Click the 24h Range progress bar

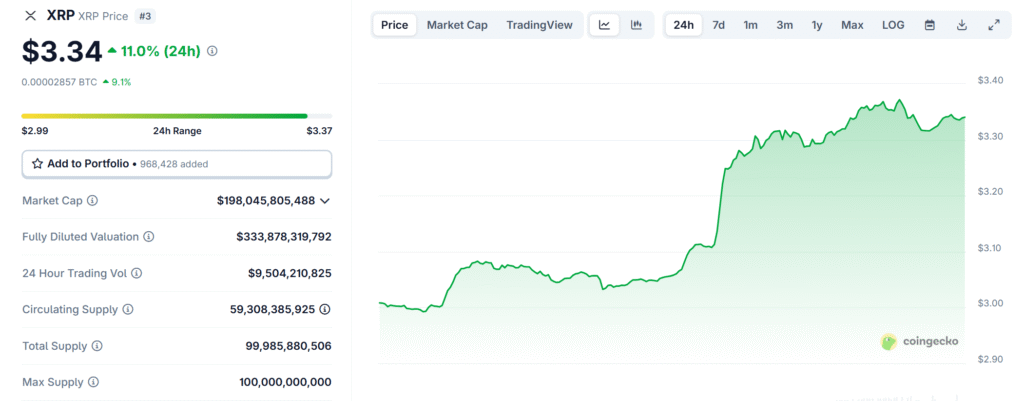(164, 116)
